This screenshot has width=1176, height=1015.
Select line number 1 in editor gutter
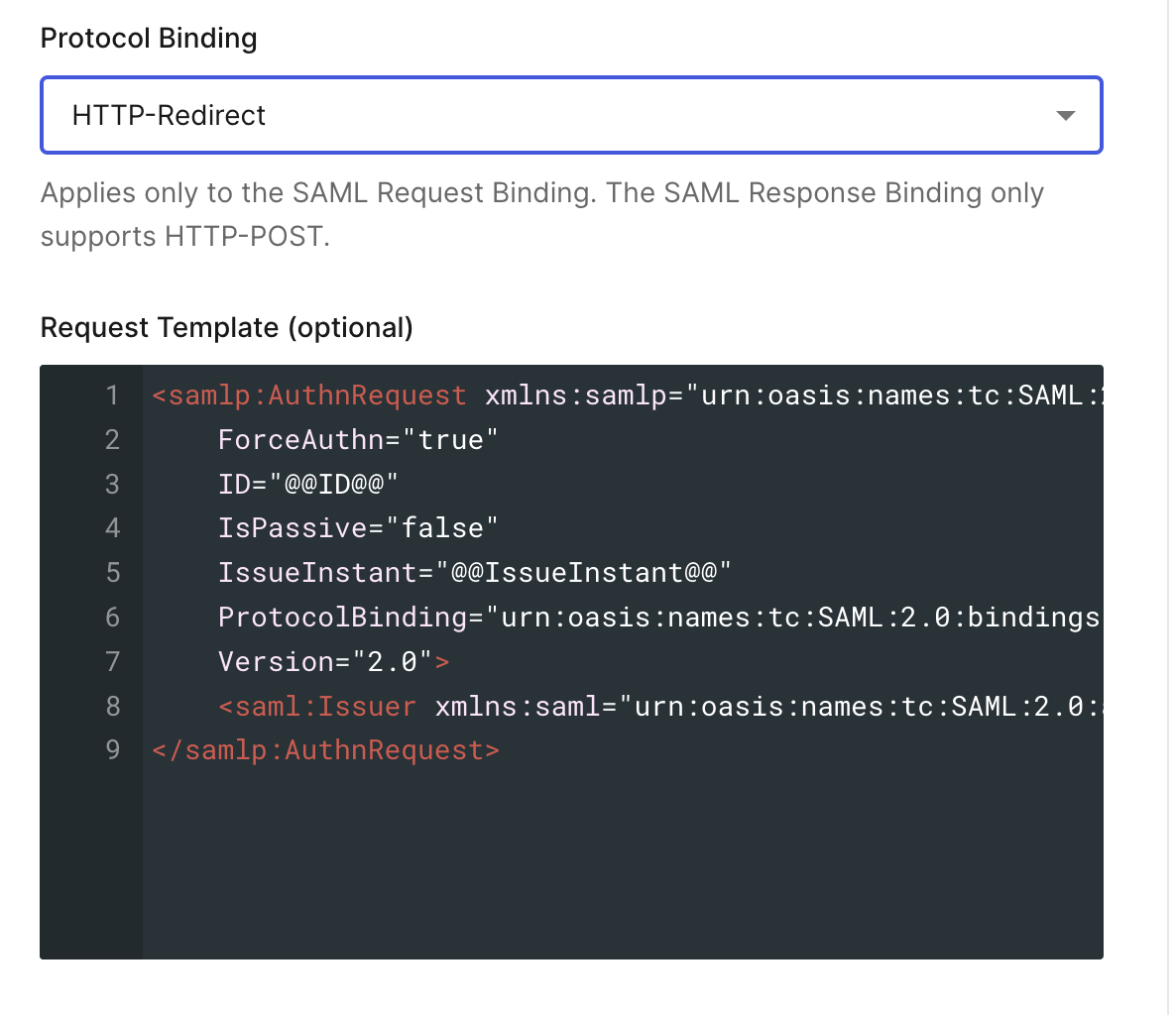tap(112, 395)
